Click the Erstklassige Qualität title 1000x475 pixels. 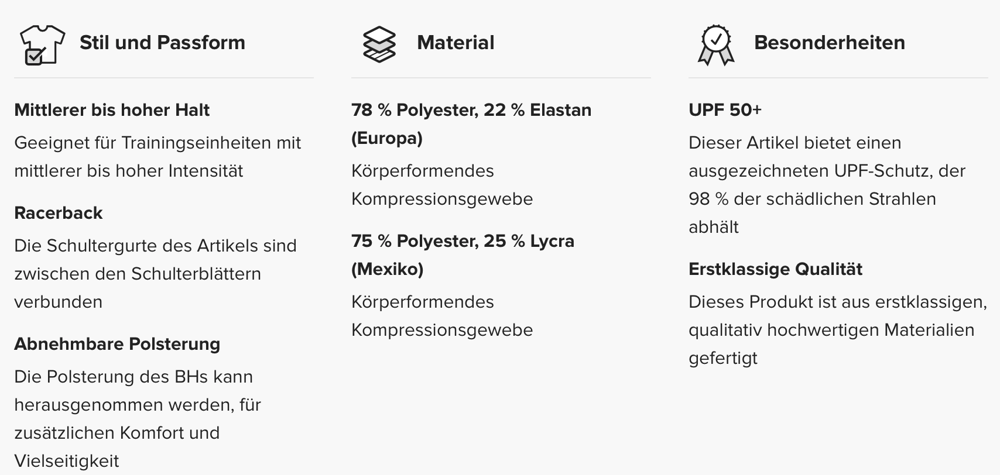pos(776,269)
